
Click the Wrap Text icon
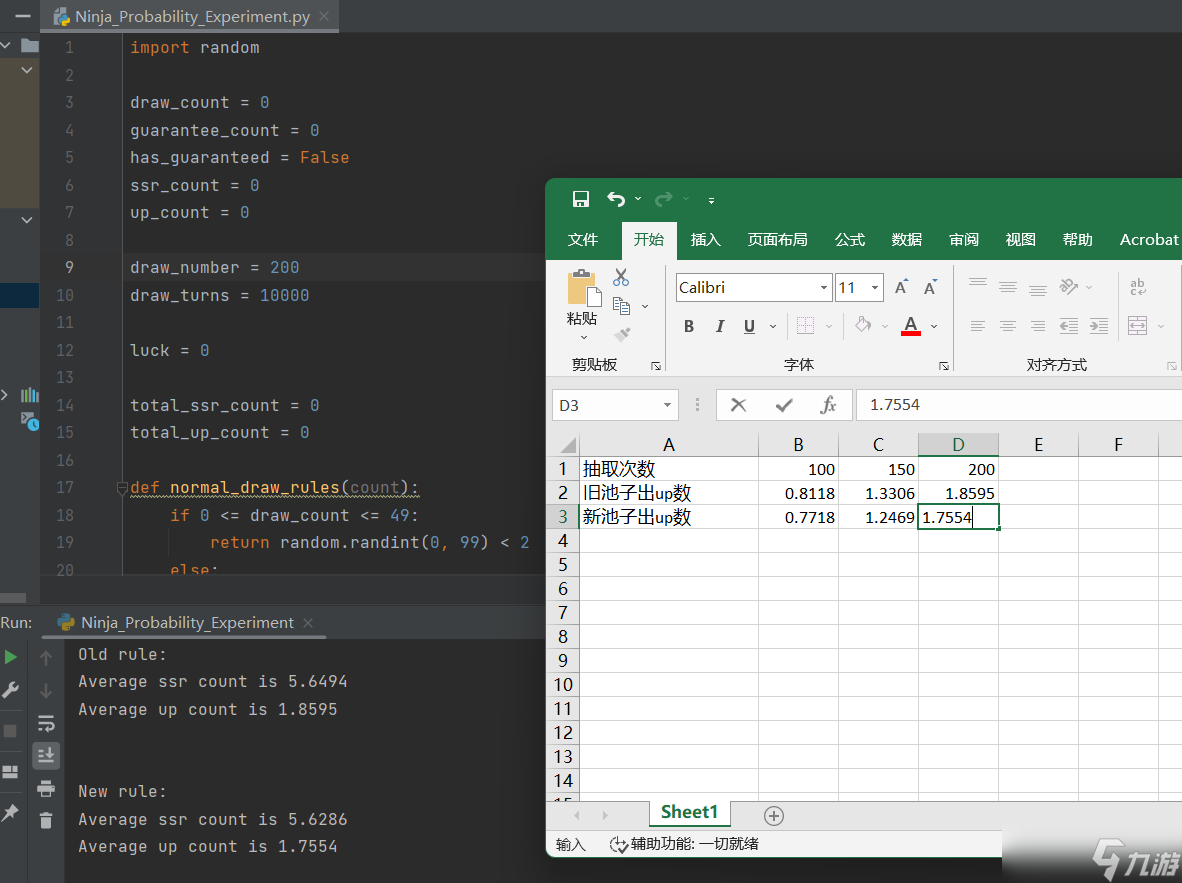(x=1138, y=287)
